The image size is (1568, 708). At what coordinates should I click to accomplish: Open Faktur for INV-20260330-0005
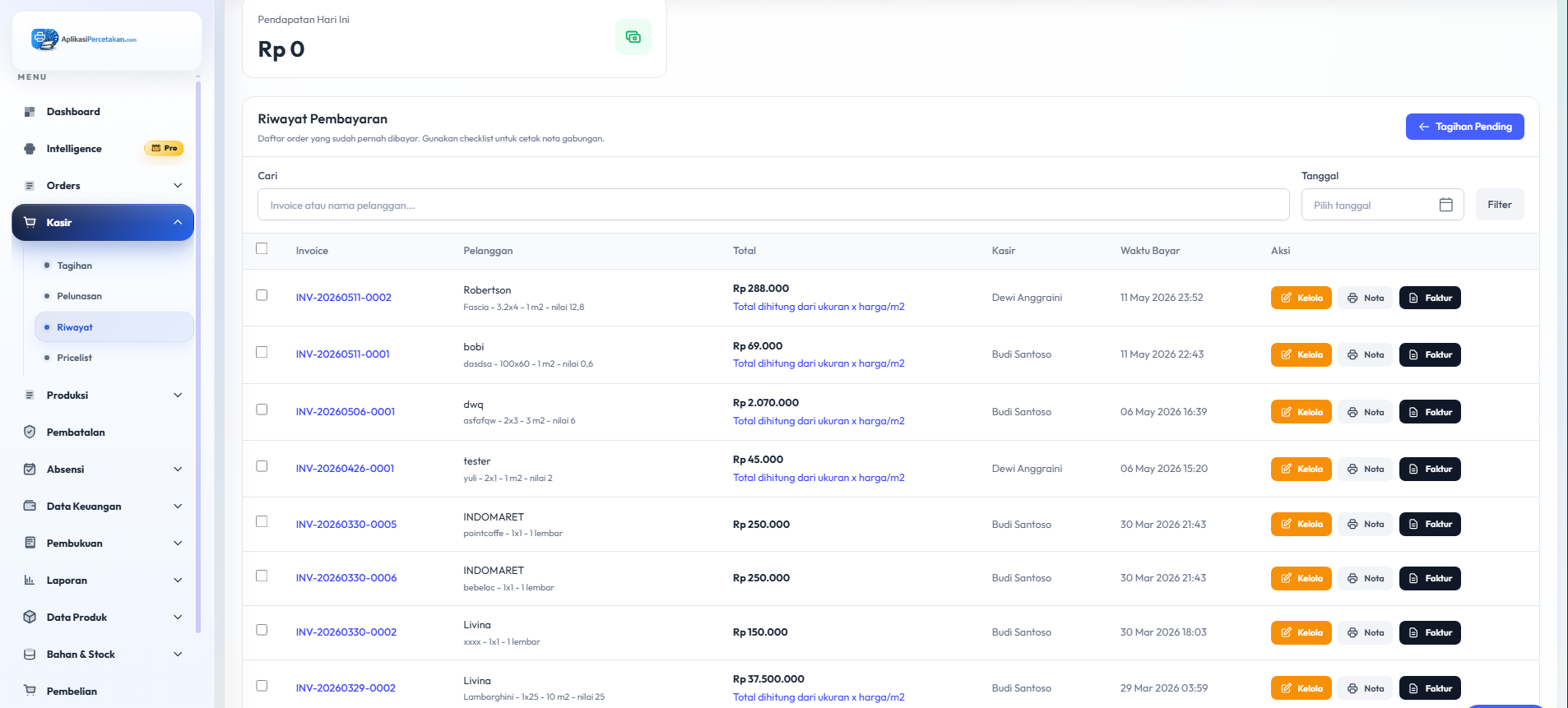click(x=1430, y=524)
